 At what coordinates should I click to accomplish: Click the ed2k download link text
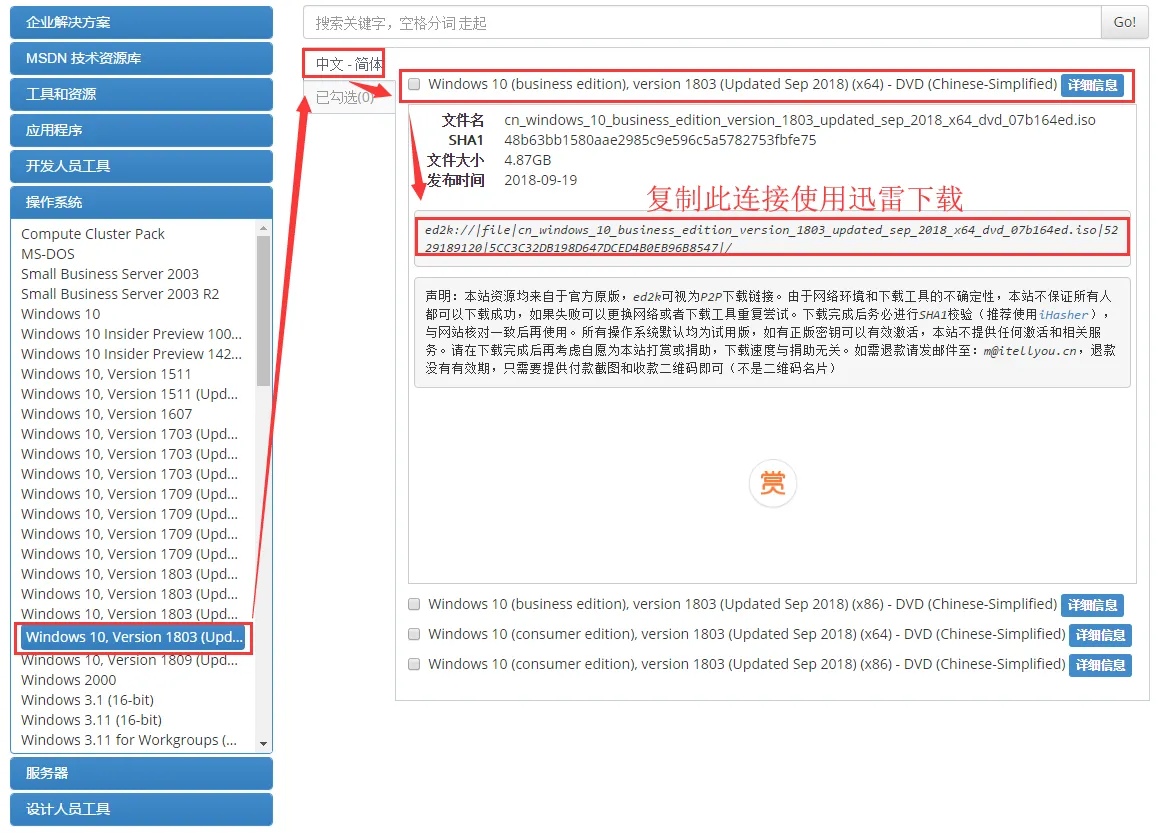[x=770, y=238]
